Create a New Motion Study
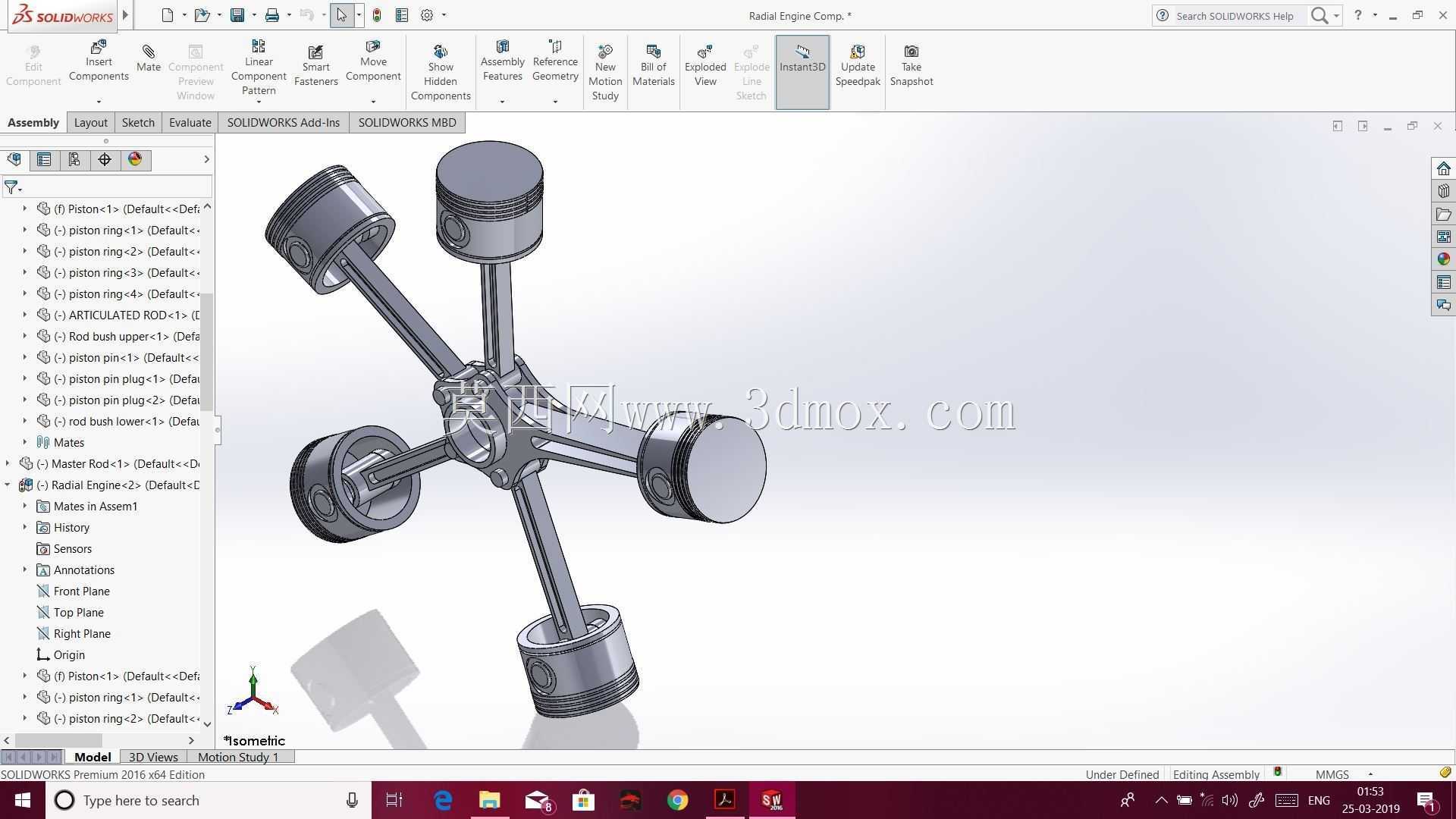The image size is (1456, 819). tap(605, 73)
